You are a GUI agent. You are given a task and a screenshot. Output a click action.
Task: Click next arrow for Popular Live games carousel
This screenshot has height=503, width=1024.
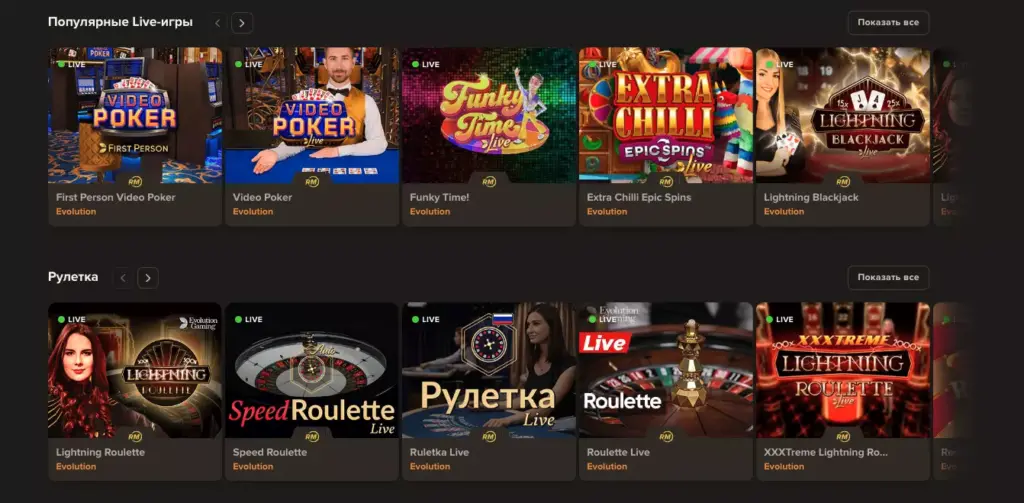[242, 23]
